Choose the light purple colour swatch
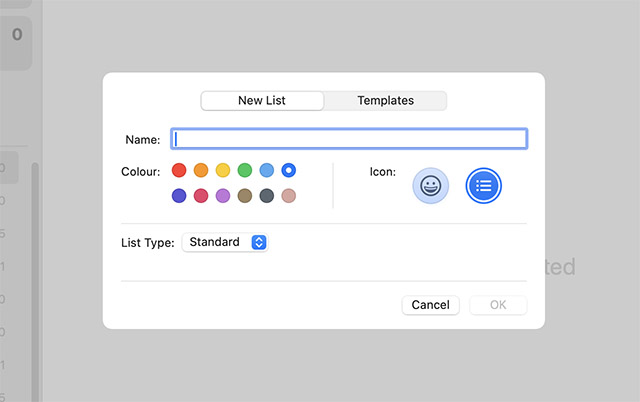The image size is (640, 402). (x=223, y=196)
